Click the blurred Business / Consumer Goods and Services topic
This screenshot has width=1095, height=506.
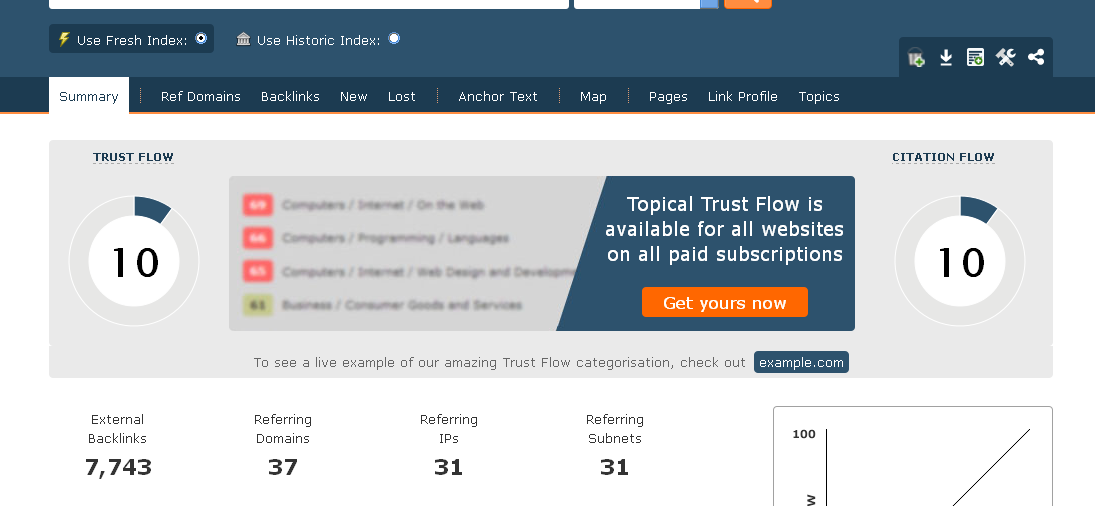(x=402, y=305)
